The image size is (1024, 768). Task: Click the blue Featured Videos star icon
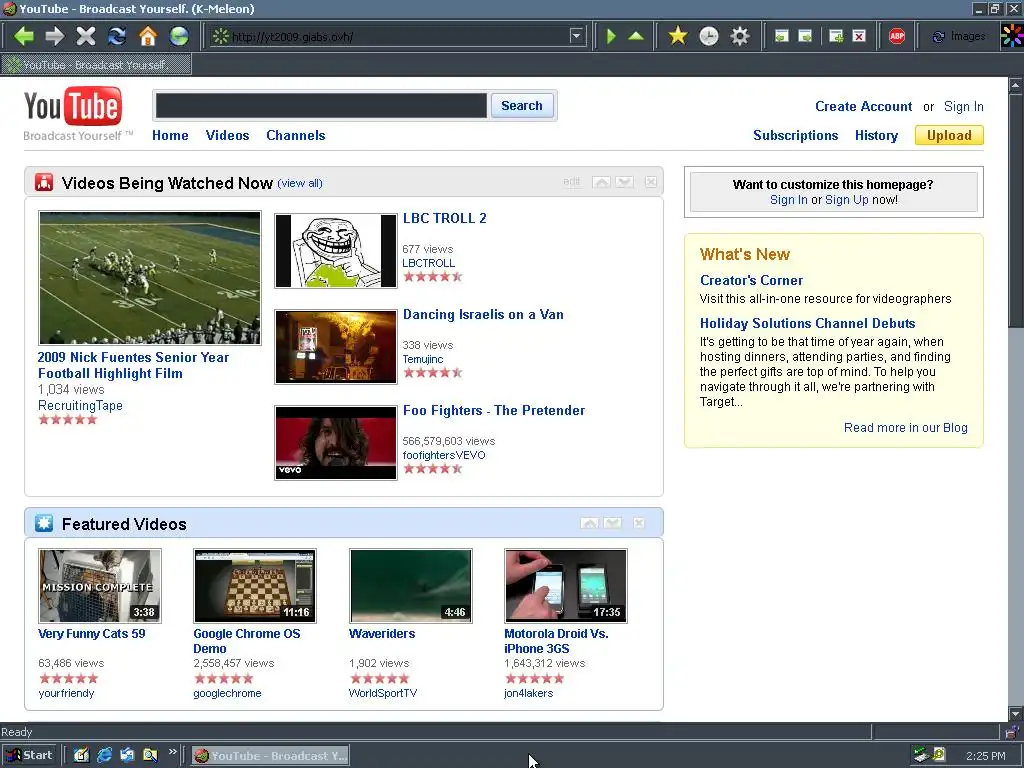44,523
